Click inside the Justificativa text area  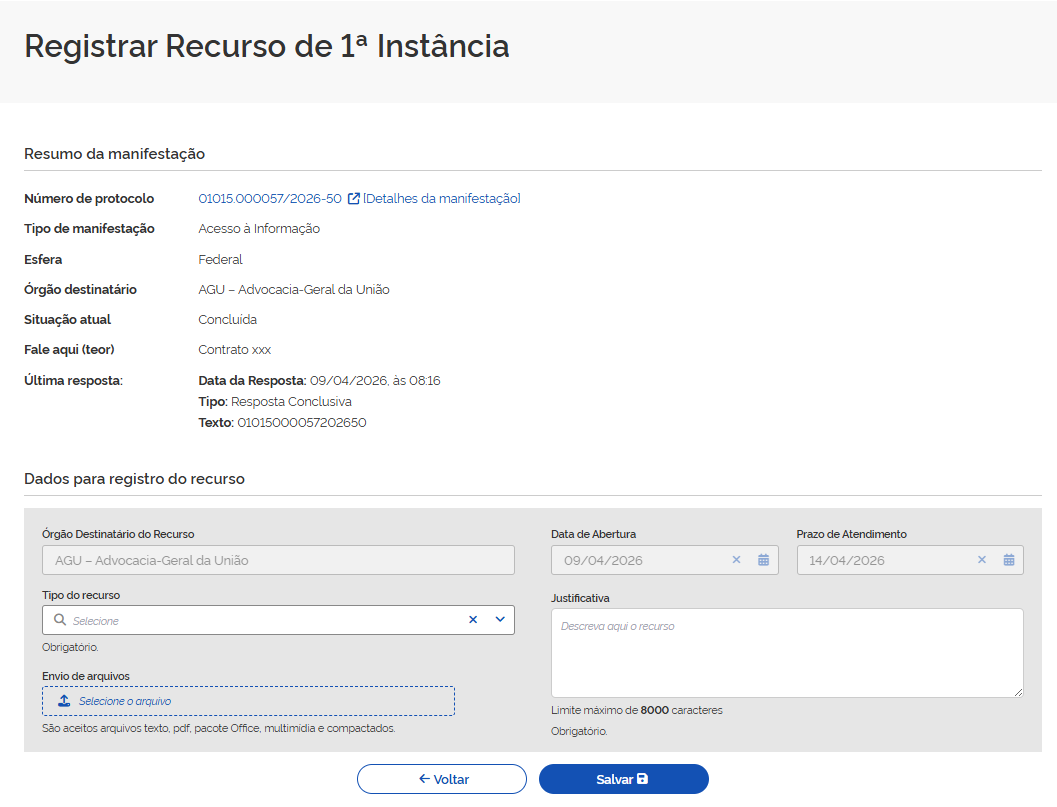tap(786, 653)
